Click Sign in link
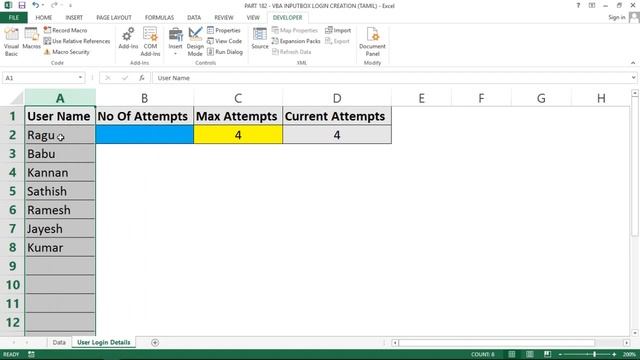Viewport: 640px width, 360px height. pyautogui.click(x=616, y=17)
